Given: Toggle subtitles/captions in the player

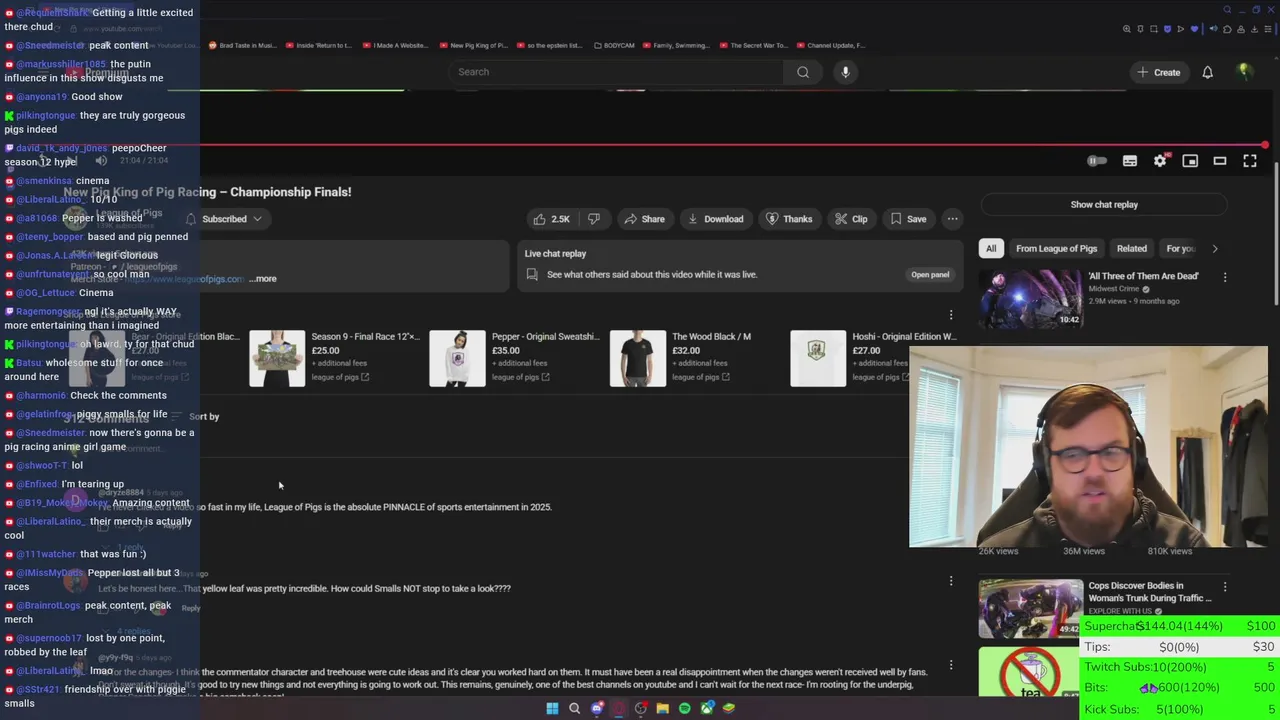Looking at the screenshot, I should click(1130, 161).
